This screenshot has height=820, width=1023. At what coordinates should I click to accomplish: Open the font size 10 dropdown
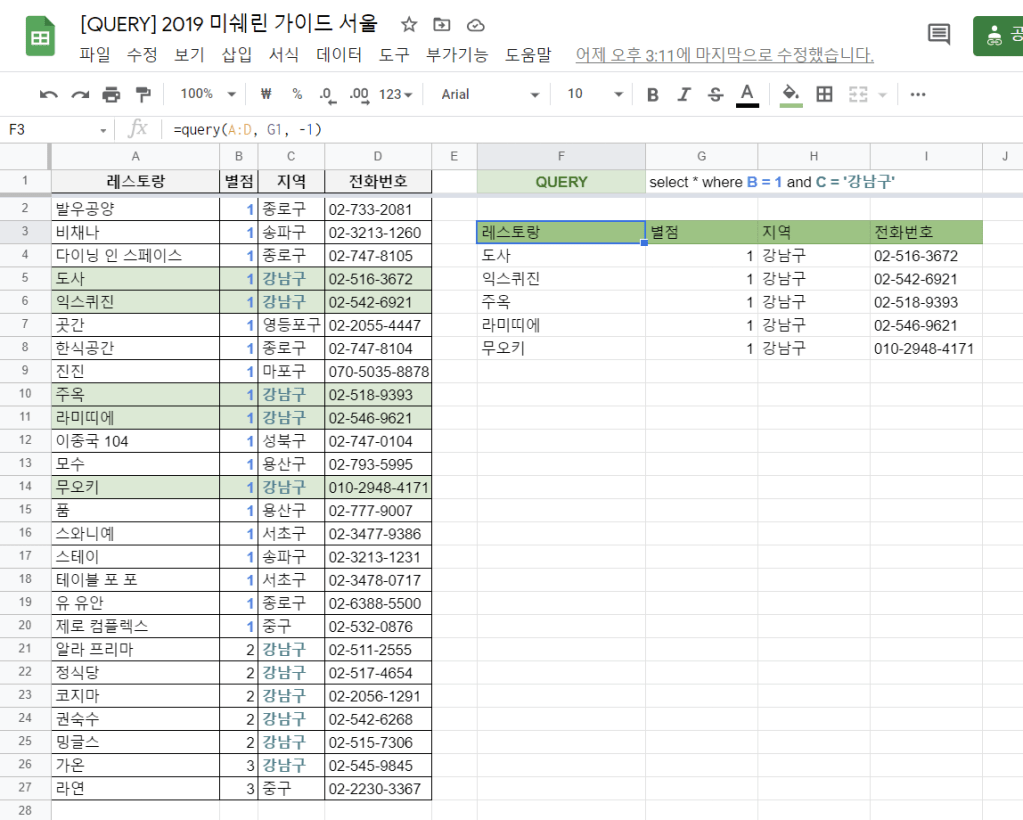coord(594,94)
